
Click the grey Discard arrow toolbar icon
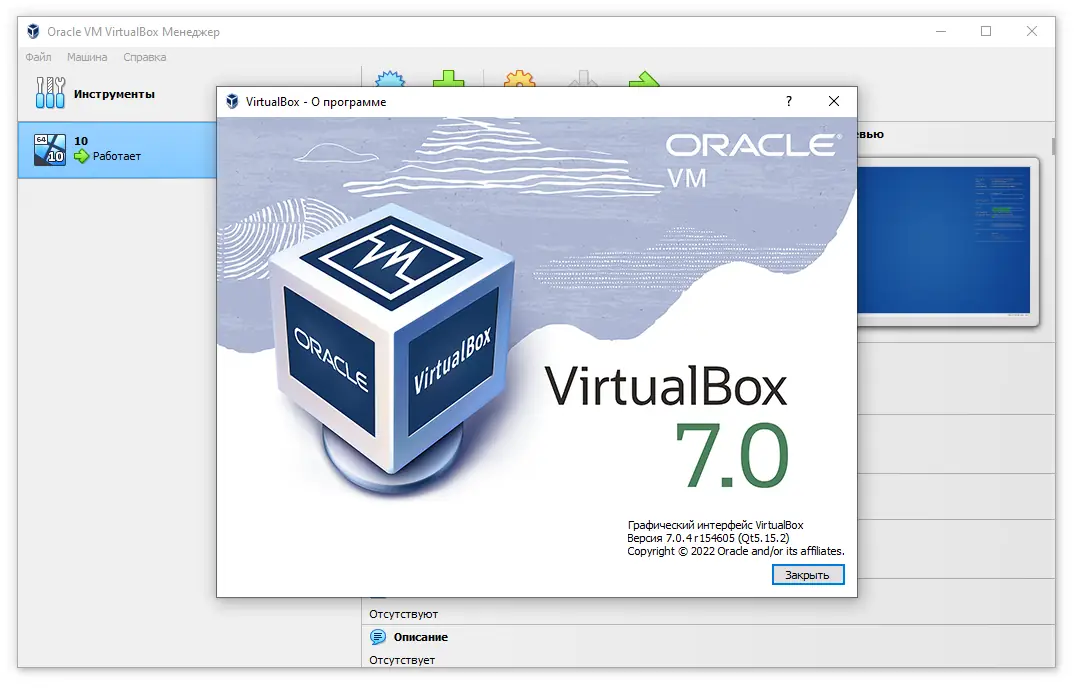tap(583, 80)
